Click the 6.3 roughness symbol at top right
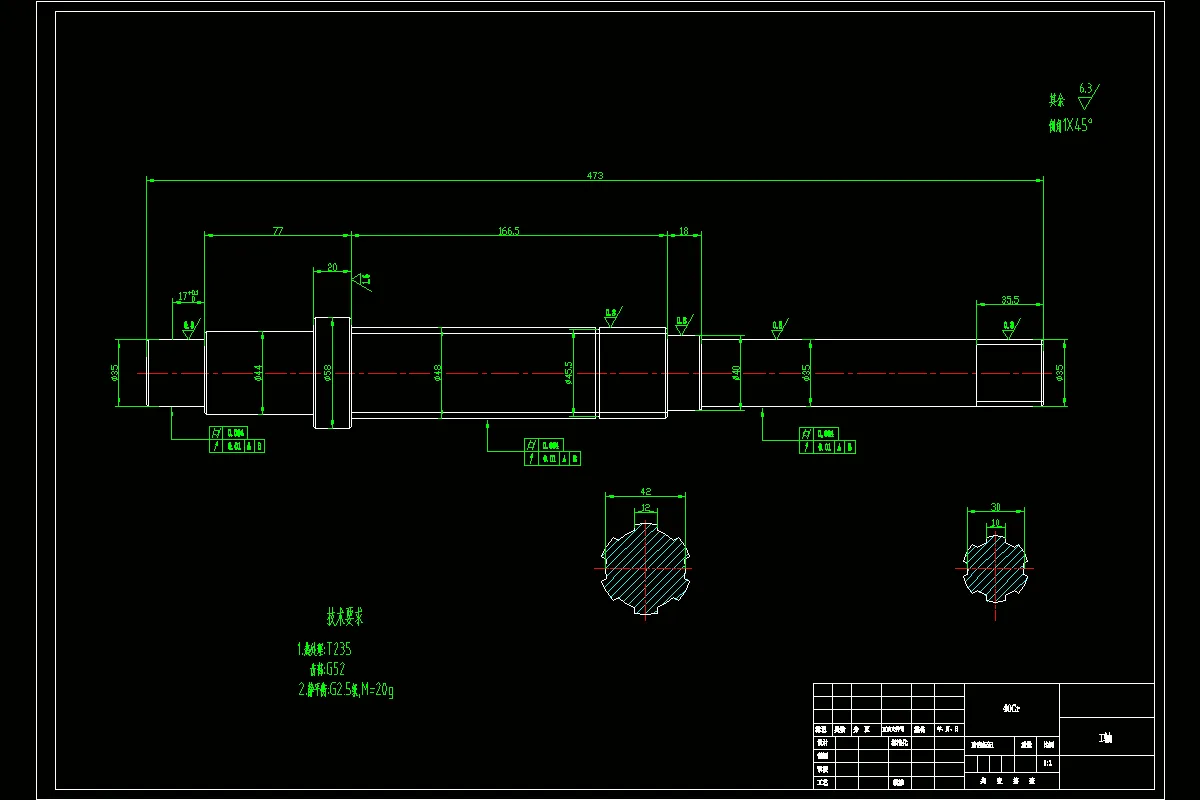This screenshot has width=1200, height=800. (x=1088, y=96)
